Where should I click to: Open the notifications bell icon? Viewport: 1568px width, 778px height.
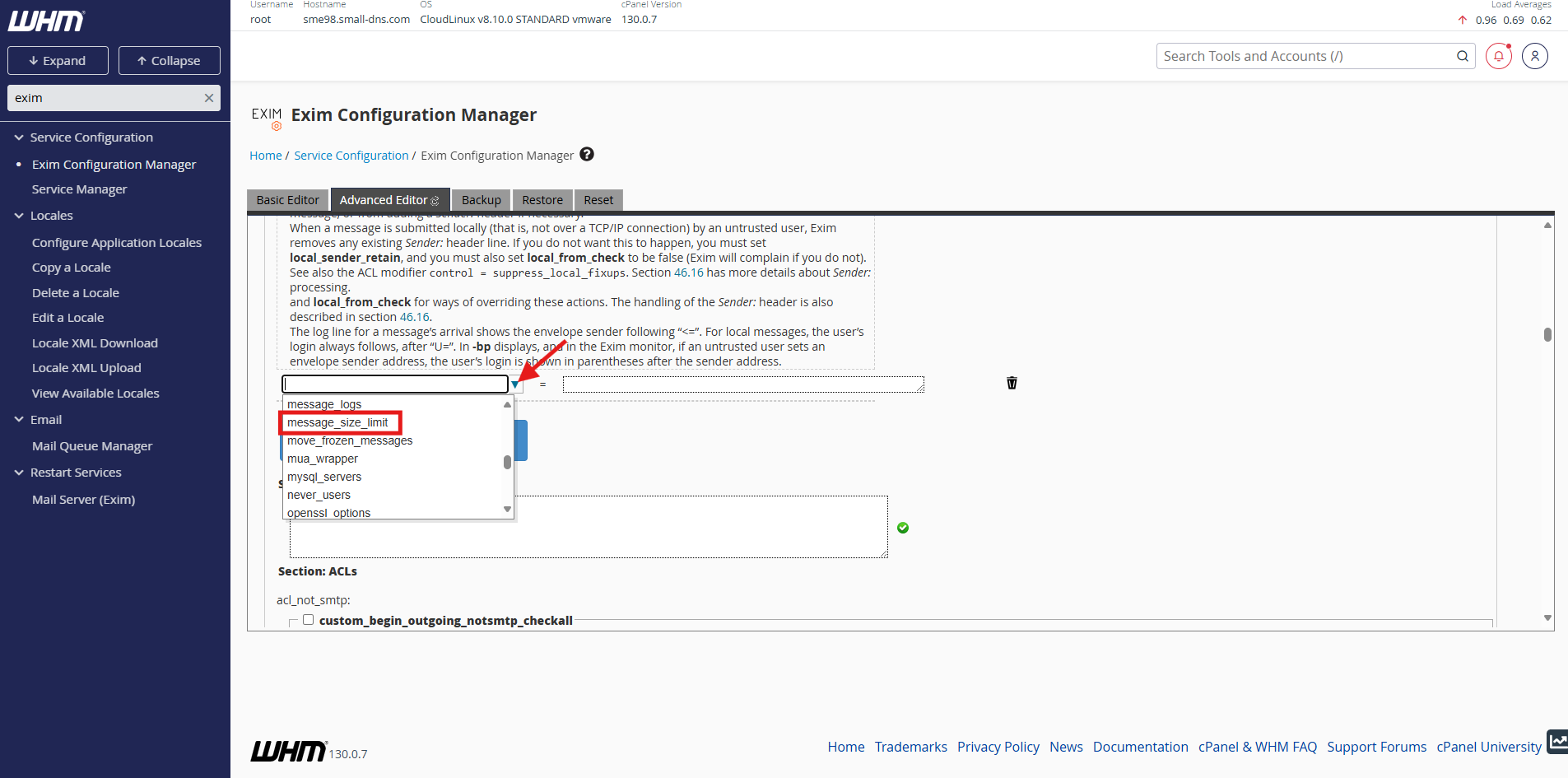(1499, 56)
